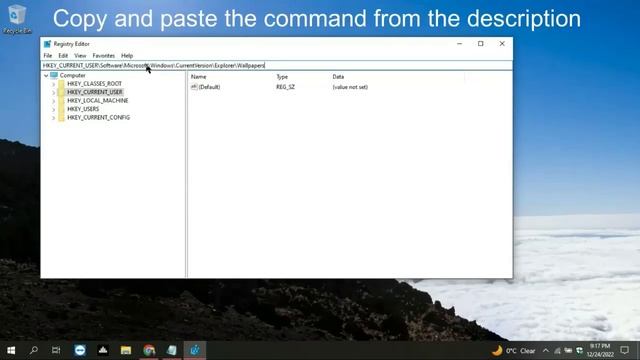This screenshot has width=640, height=360.
Task: Click the Computer icon in the tree
Action: click(54, 76)
